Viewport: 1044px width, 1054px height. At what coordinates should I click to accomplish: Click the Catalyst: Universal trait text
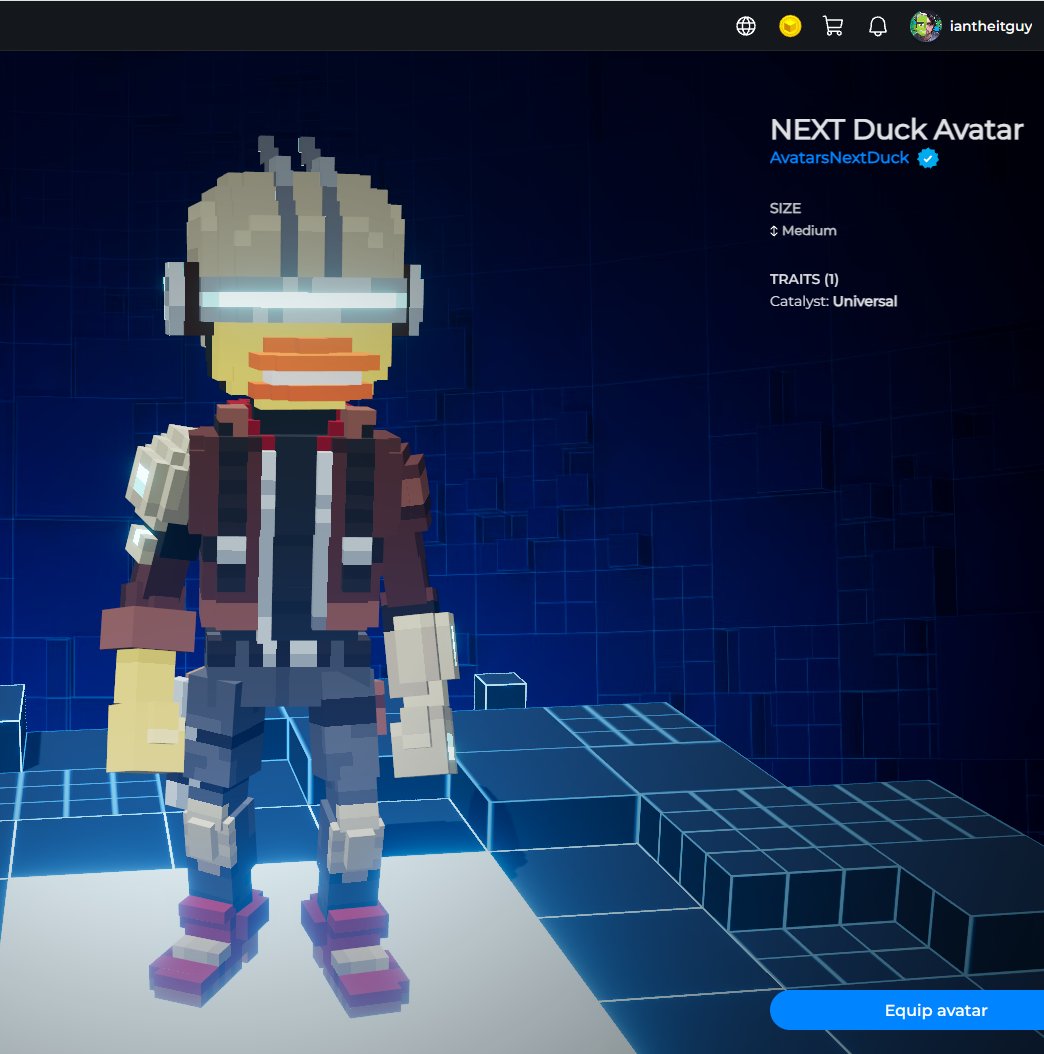[834, 301]
